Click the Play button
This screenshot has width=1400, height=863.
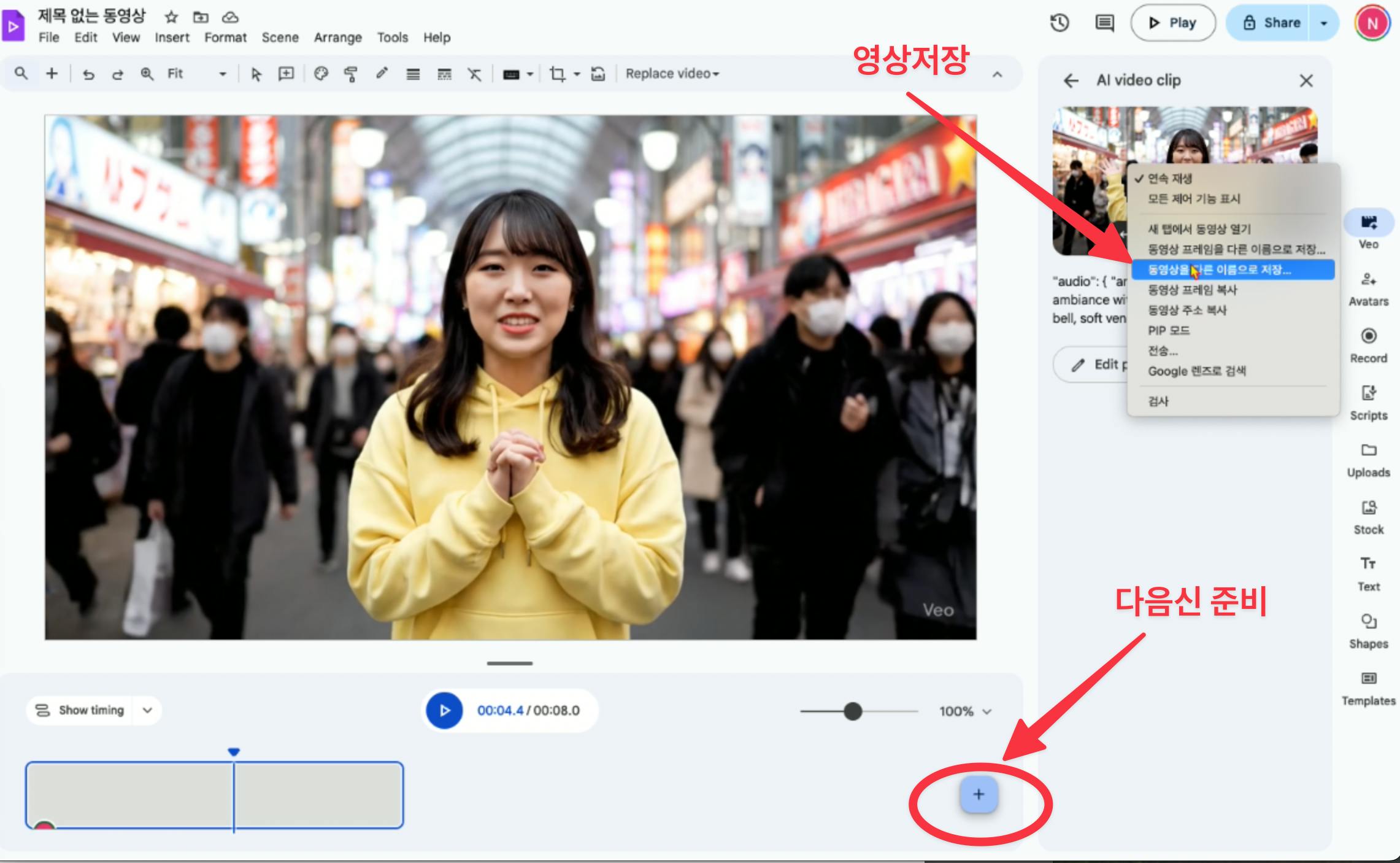(x=1172, y=23)
